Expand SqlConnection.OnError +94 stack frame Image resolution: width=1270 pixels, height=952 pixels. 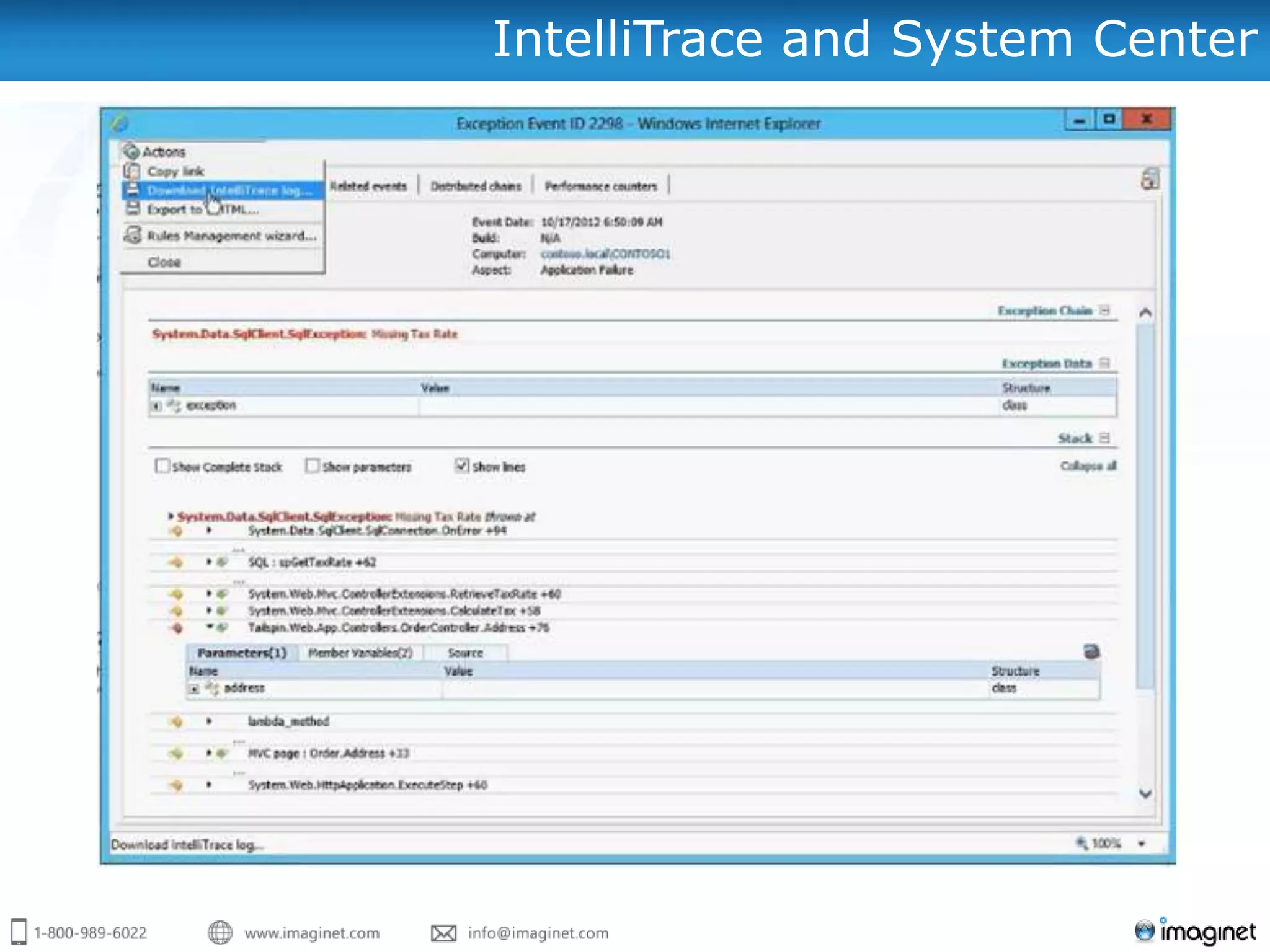coord(209,531)
